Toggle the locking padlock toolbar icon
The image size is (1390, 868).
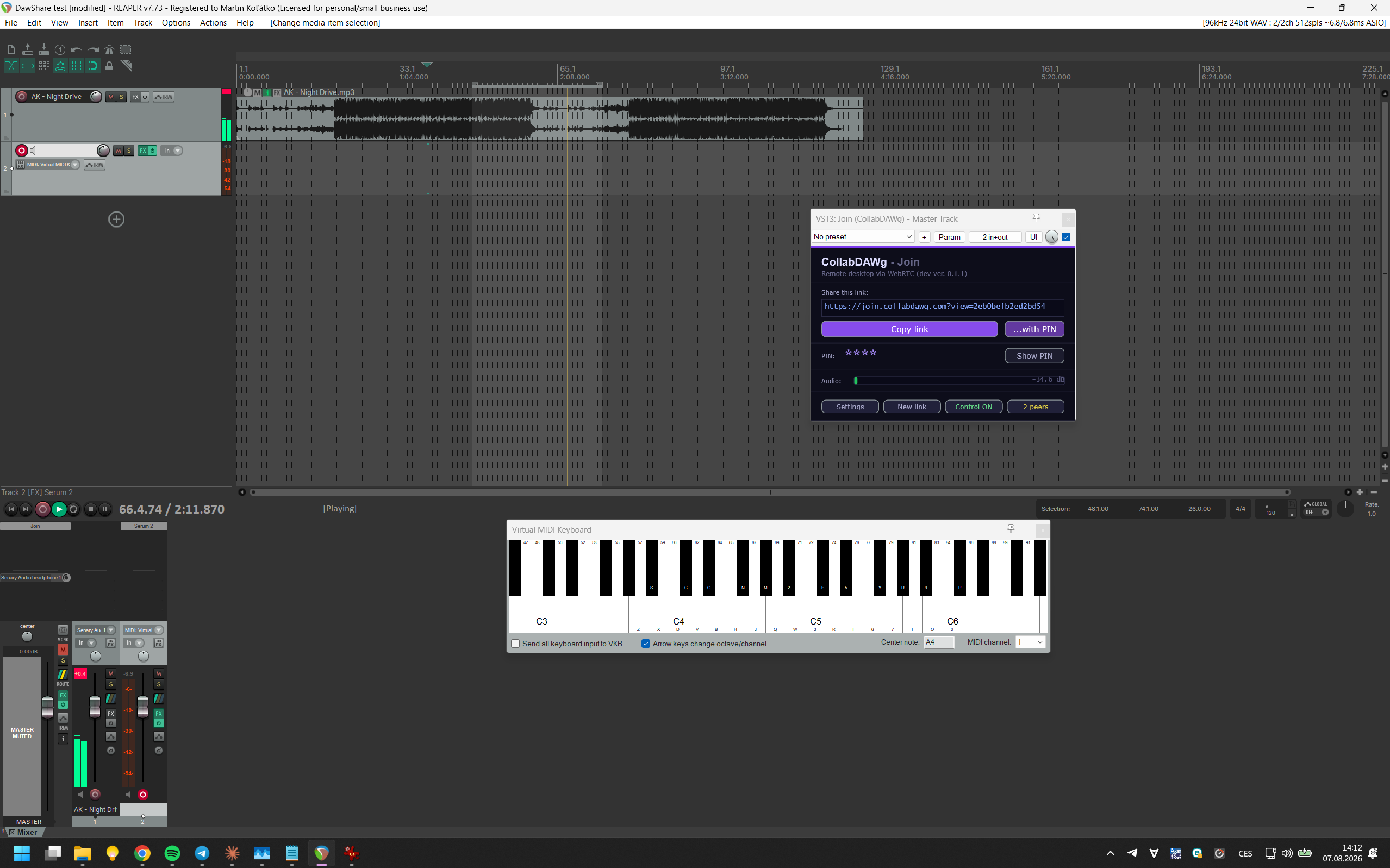pos(109,66)
